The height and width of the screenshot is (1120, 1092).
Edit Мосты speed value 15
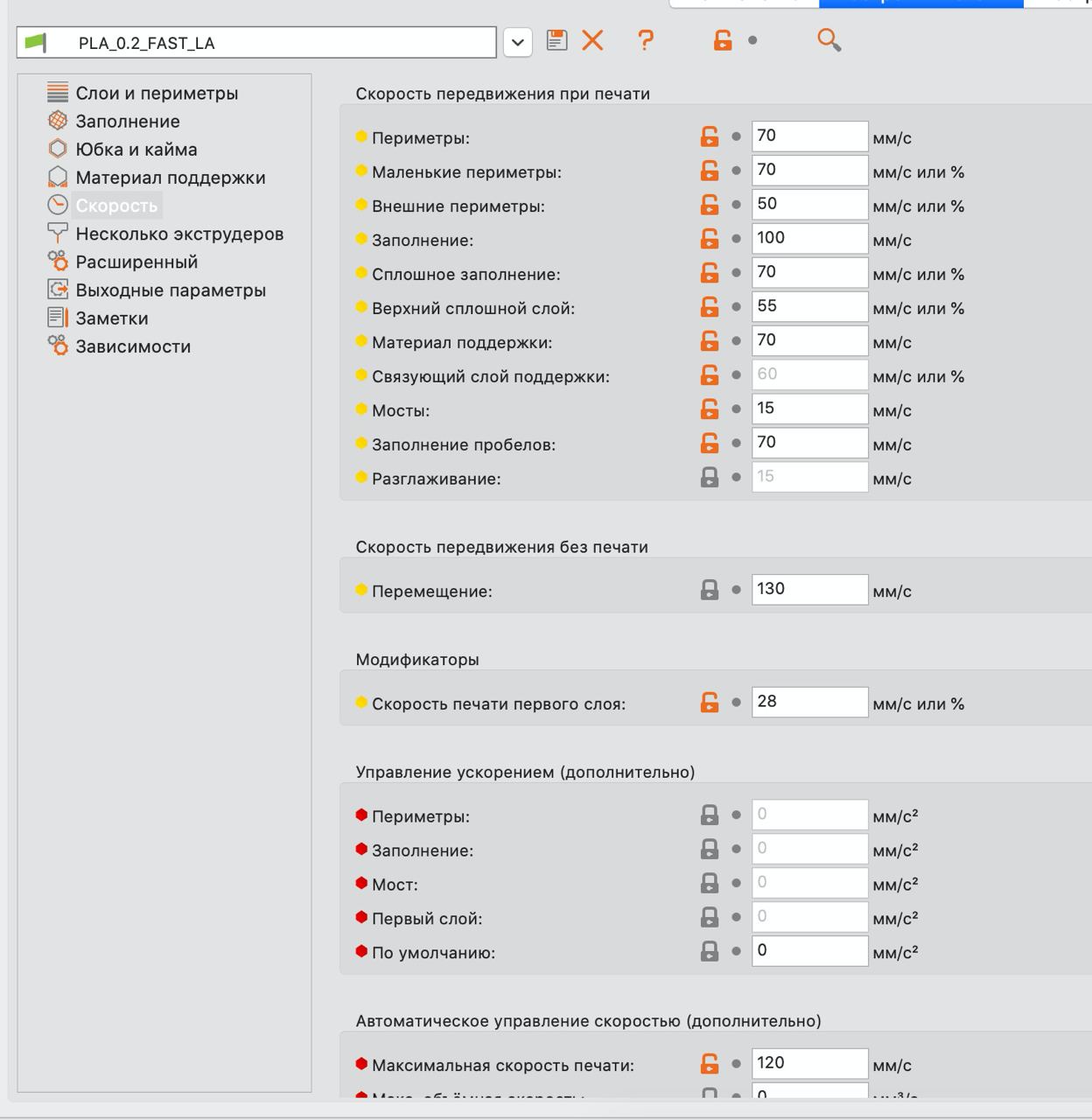click(809, 409)
